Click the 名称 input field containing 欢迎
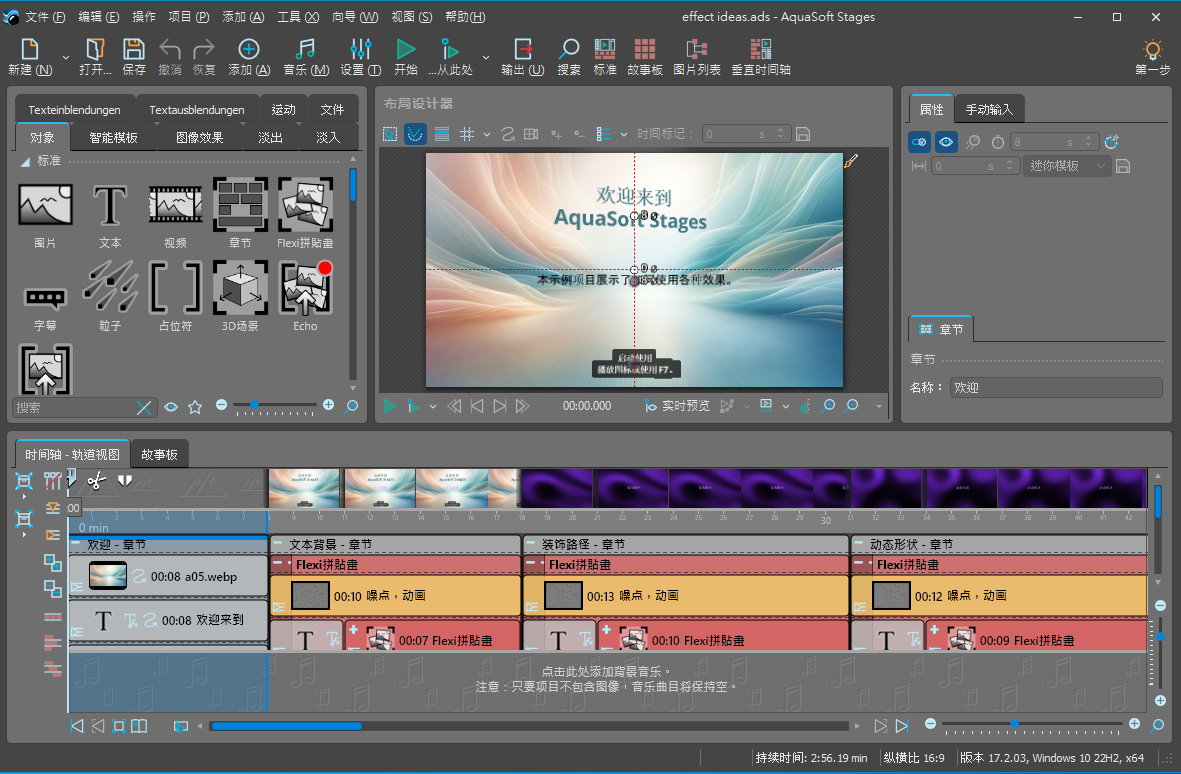 point(1055,387)
